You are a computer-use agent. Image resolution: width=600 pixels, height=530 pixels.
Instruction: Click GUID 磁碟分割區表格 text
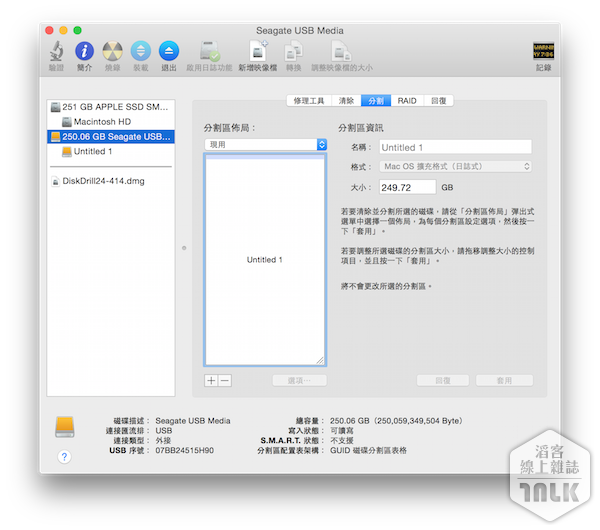pyautogui.click(x=368, y=450)
